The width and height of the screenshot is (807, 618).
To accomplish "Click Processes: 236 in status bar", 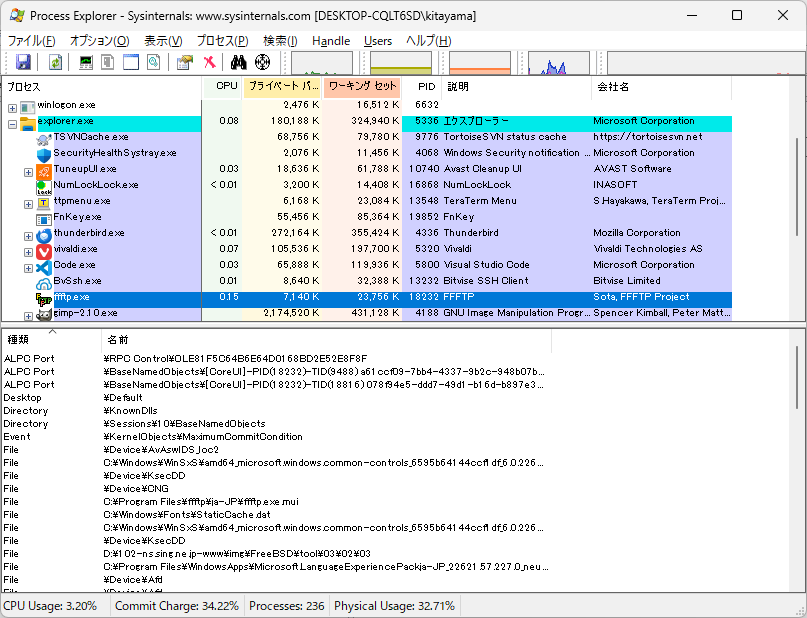I will 287,606.
